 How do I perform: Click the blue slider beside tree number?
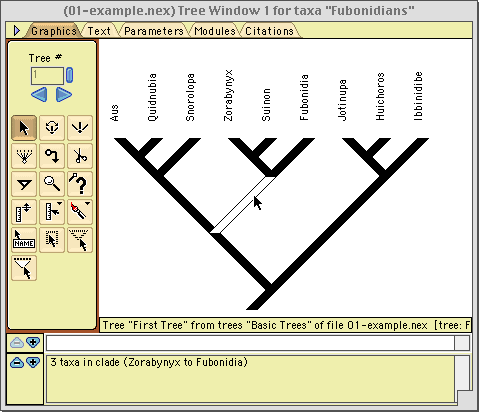(69, 75)
